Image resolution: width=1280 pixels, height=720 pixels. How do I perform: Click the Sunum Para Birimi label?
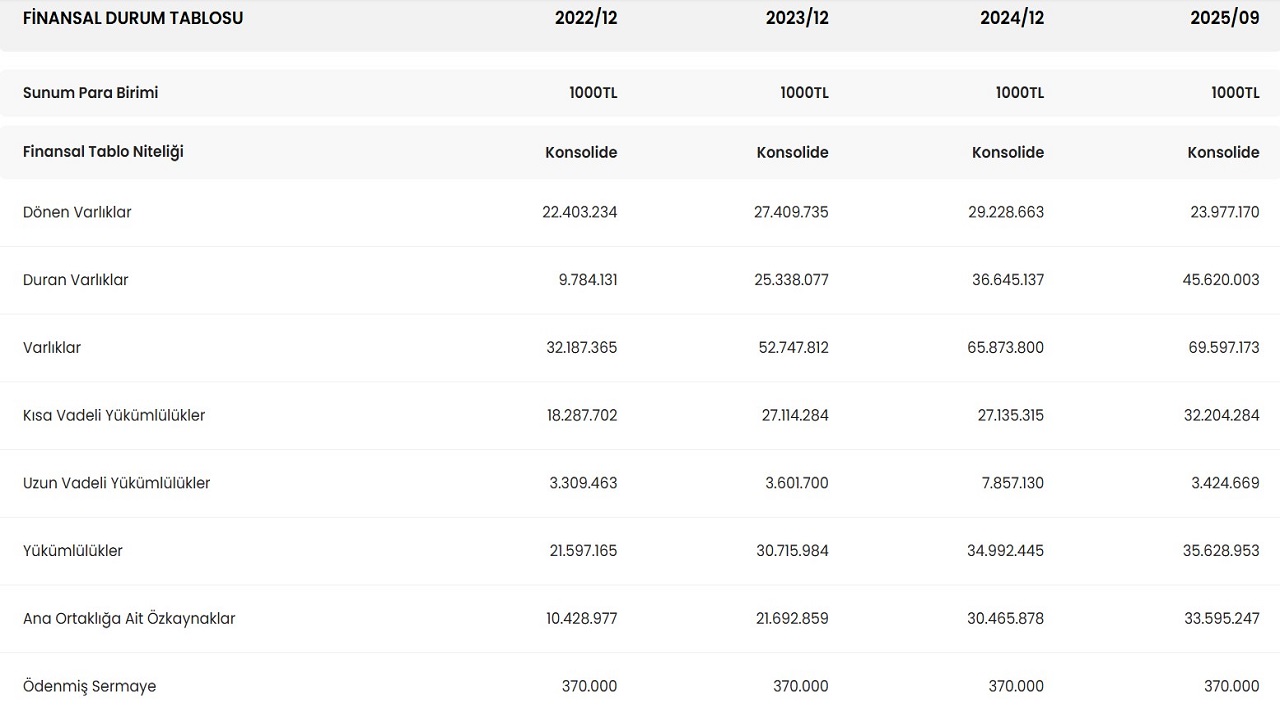(91, 93)
